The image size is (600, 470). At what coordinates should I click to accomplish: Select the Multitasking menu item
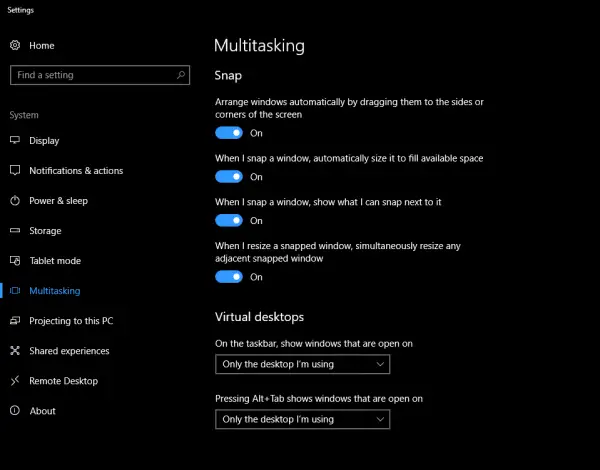[55, 291]
